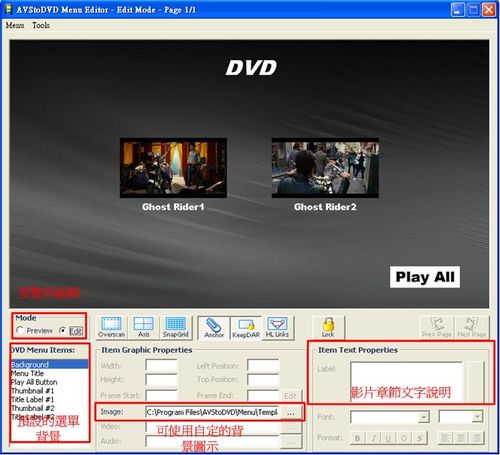
Task: Show HL Links with the toolbar icon
Action: [277, 328]
